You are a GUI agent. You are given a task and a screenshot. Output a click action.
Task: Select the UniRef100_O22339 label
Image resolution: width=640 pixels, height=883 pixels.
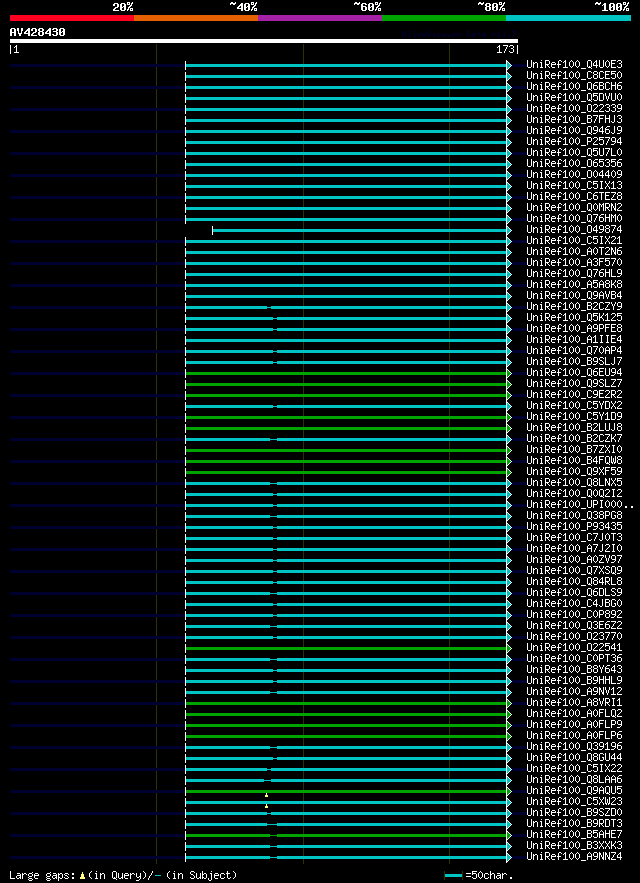(574, 109)
